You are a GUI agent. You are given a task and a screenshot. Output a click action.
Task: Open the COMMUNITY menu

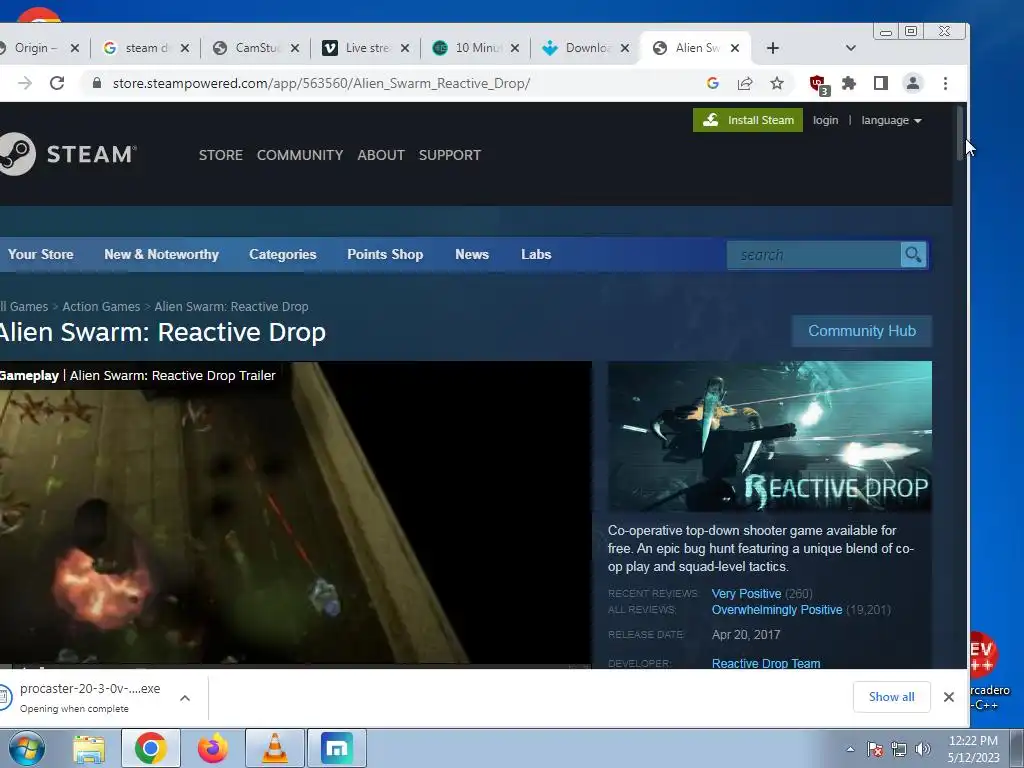(x=300, y=155)
